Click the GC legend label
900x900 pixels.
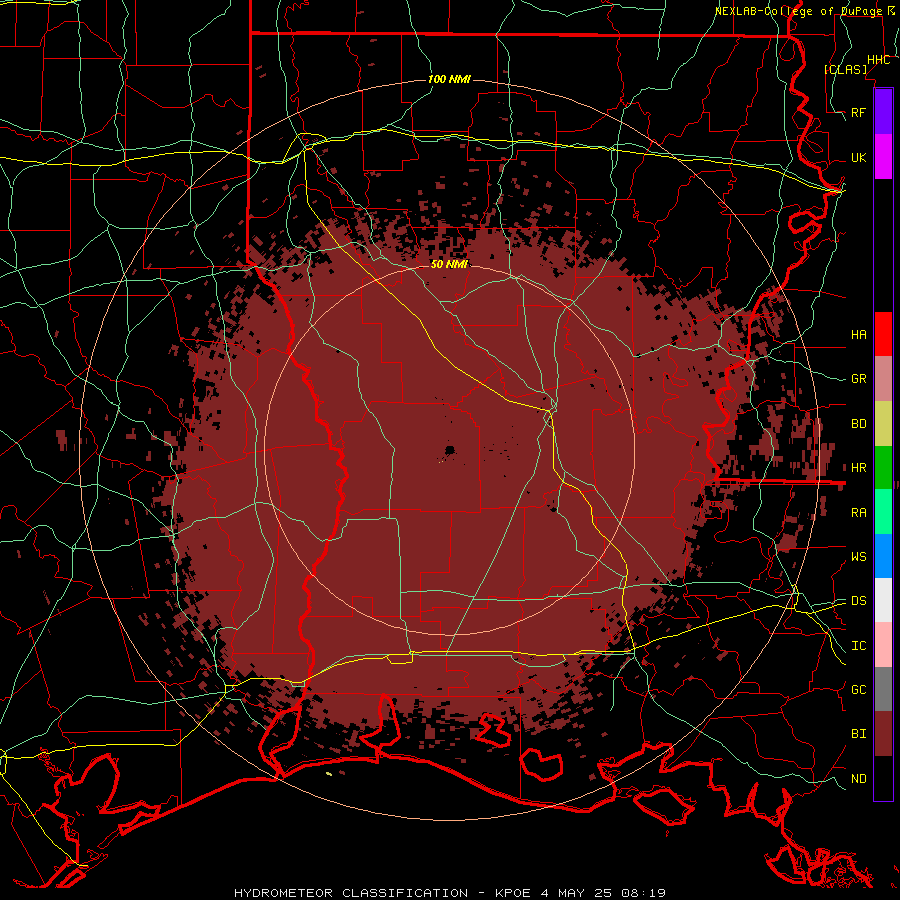click(x=859, y=690)
